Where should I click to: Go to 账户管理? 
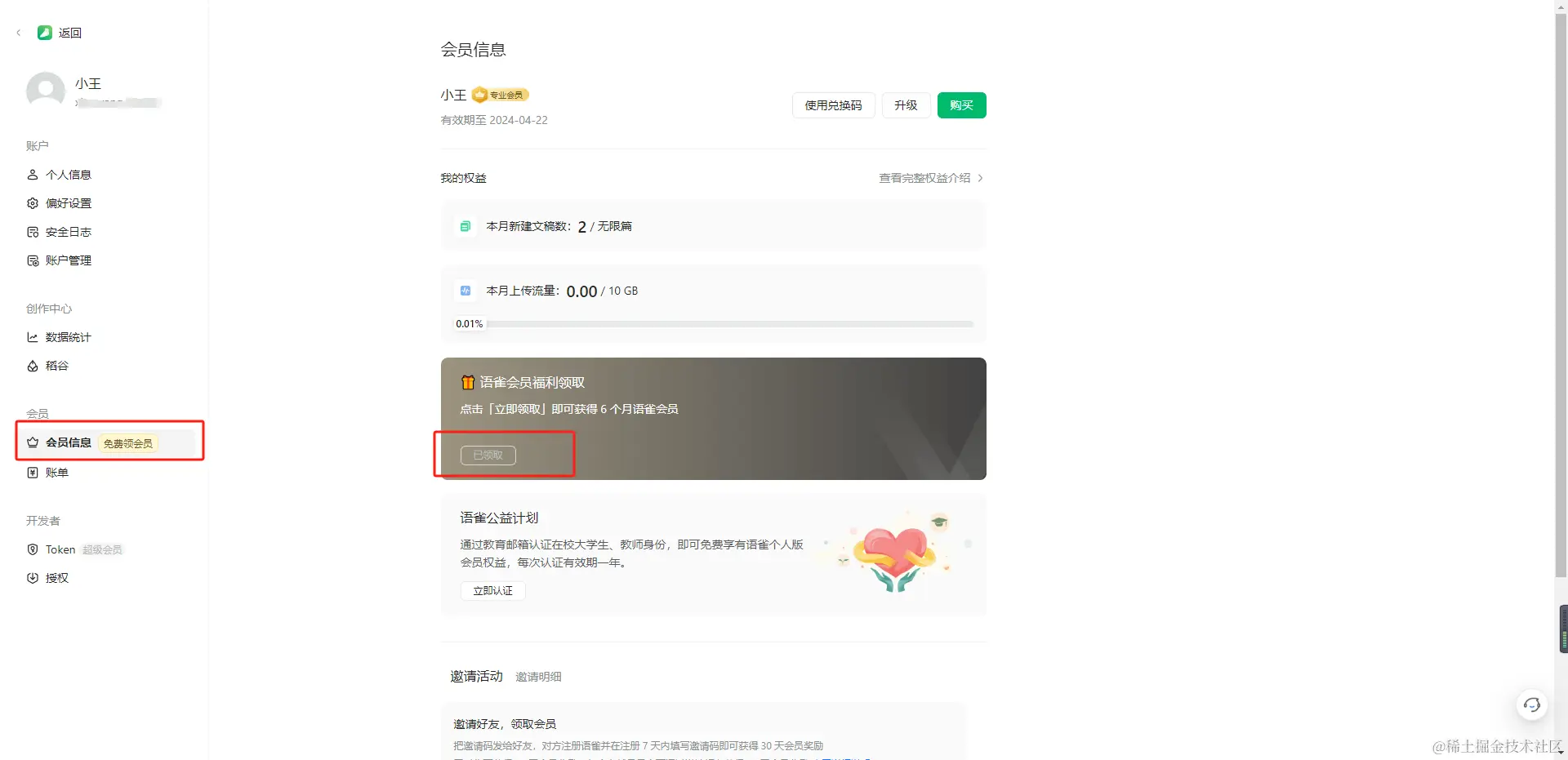69,260
